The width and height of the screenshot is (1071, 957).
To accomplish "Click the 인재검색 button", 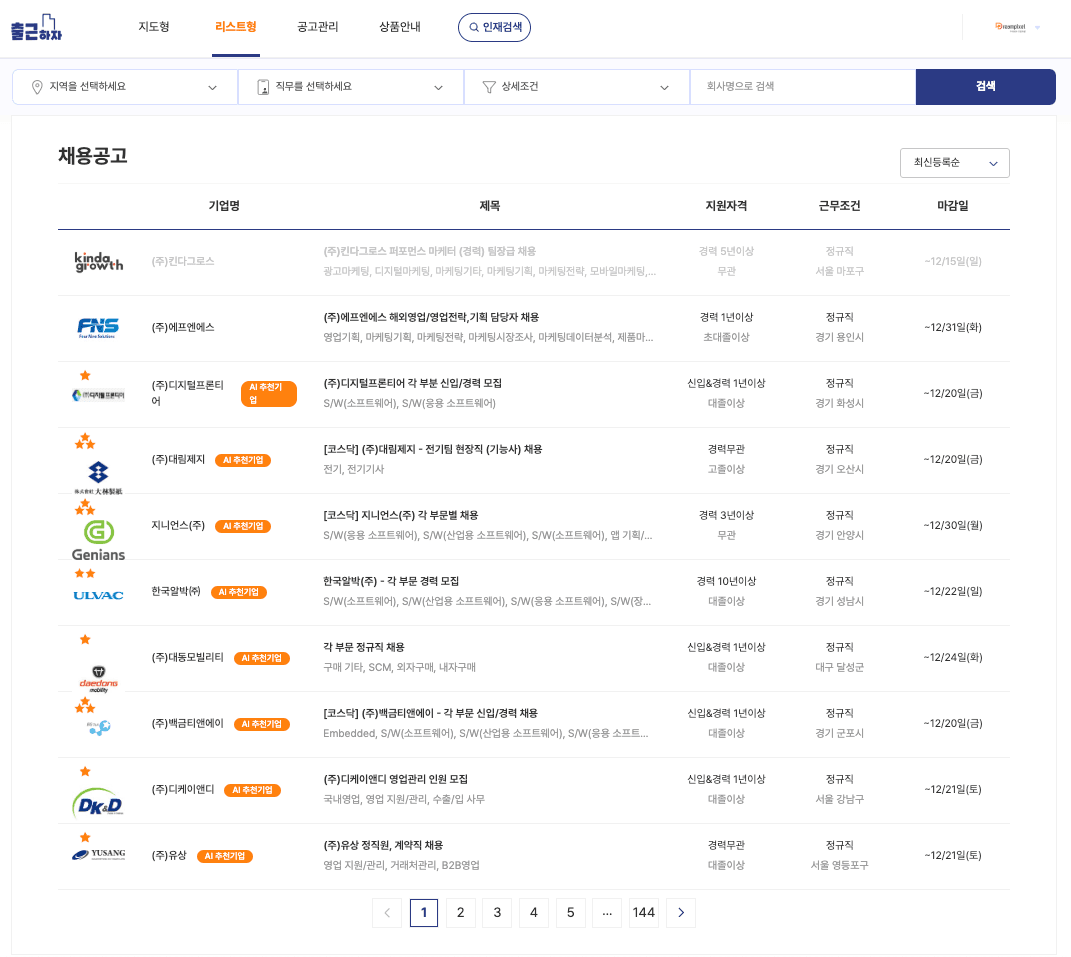I will (x=495, y=27).
